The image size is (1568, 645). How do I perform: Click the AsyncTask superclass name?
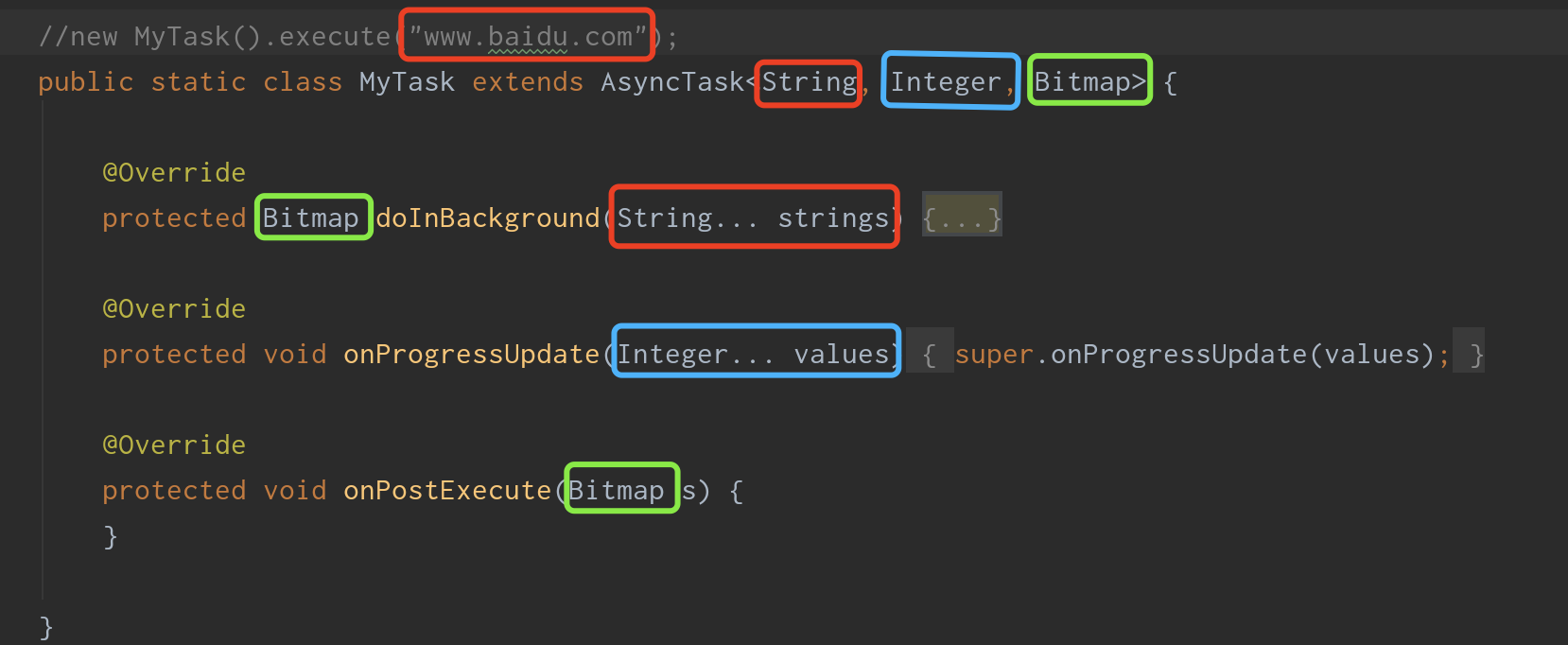pyautogui.click(x=672, y=82)
